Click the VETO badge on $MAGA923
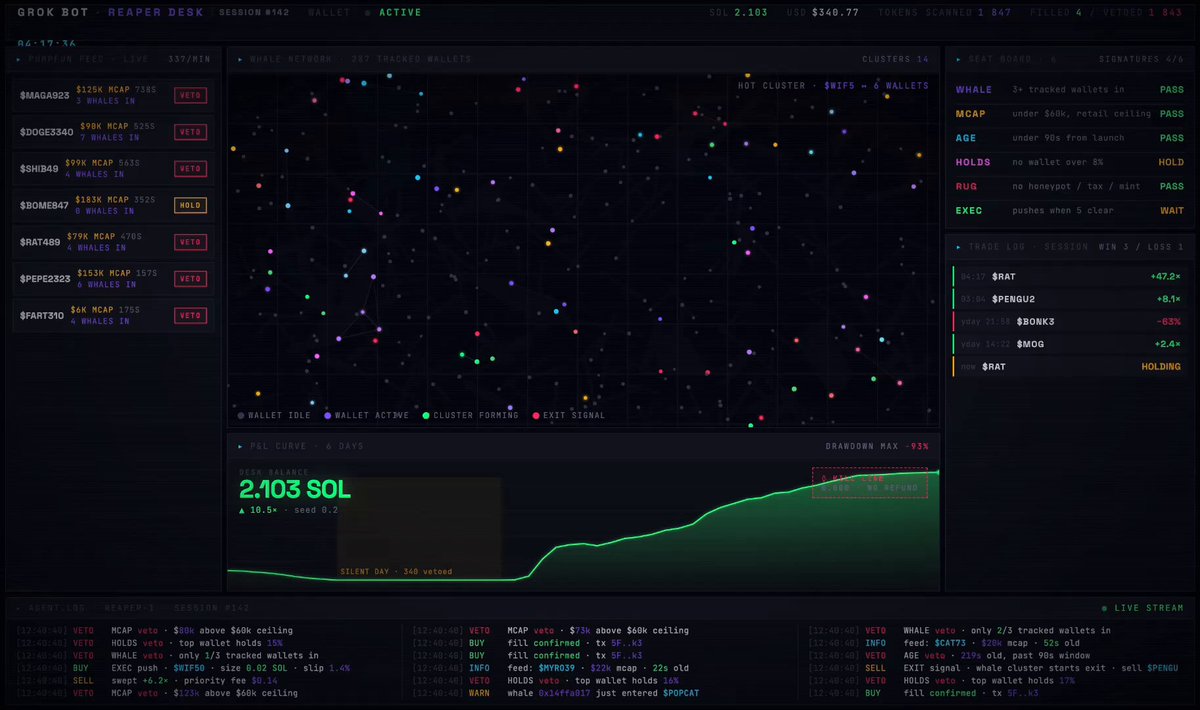This screenshot has height=710, width=1200. [x=190, y=96]
